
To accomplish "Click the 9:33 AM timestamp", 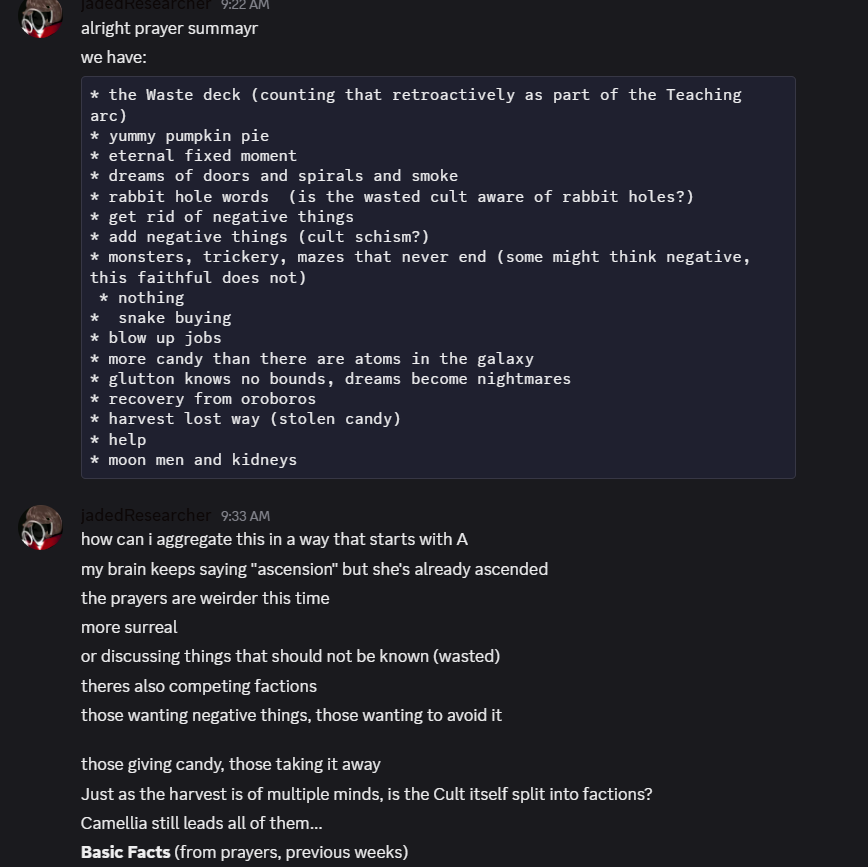I will point(245,516).
